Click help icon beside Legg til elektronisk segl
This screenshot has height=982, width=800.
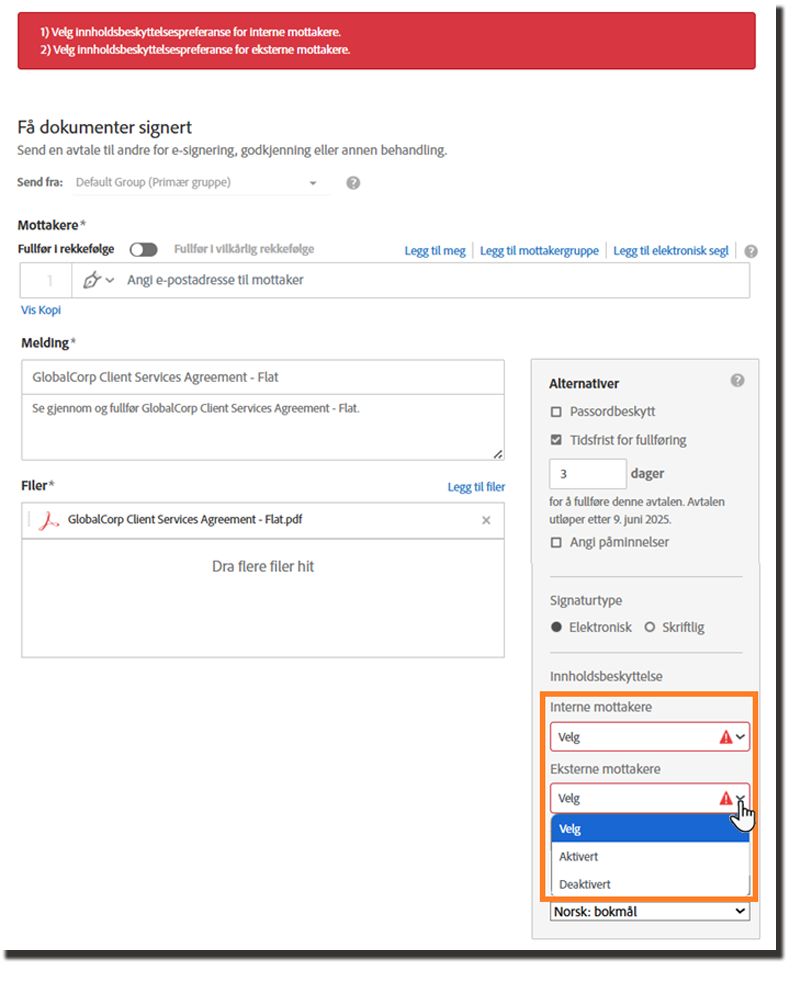[751, 251]
